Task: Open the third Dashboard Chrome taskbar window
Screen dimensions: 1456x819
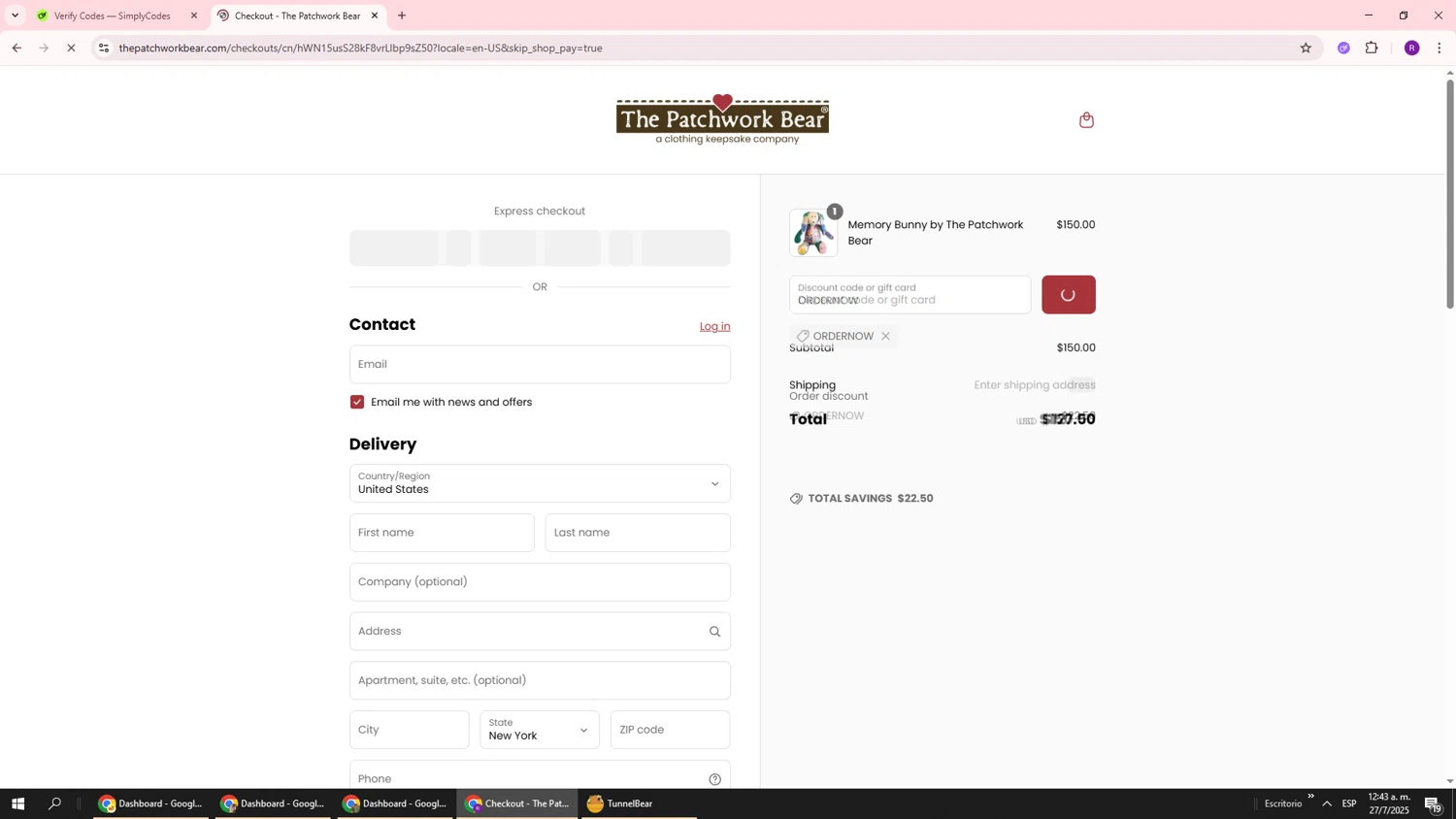Action: 395,803
